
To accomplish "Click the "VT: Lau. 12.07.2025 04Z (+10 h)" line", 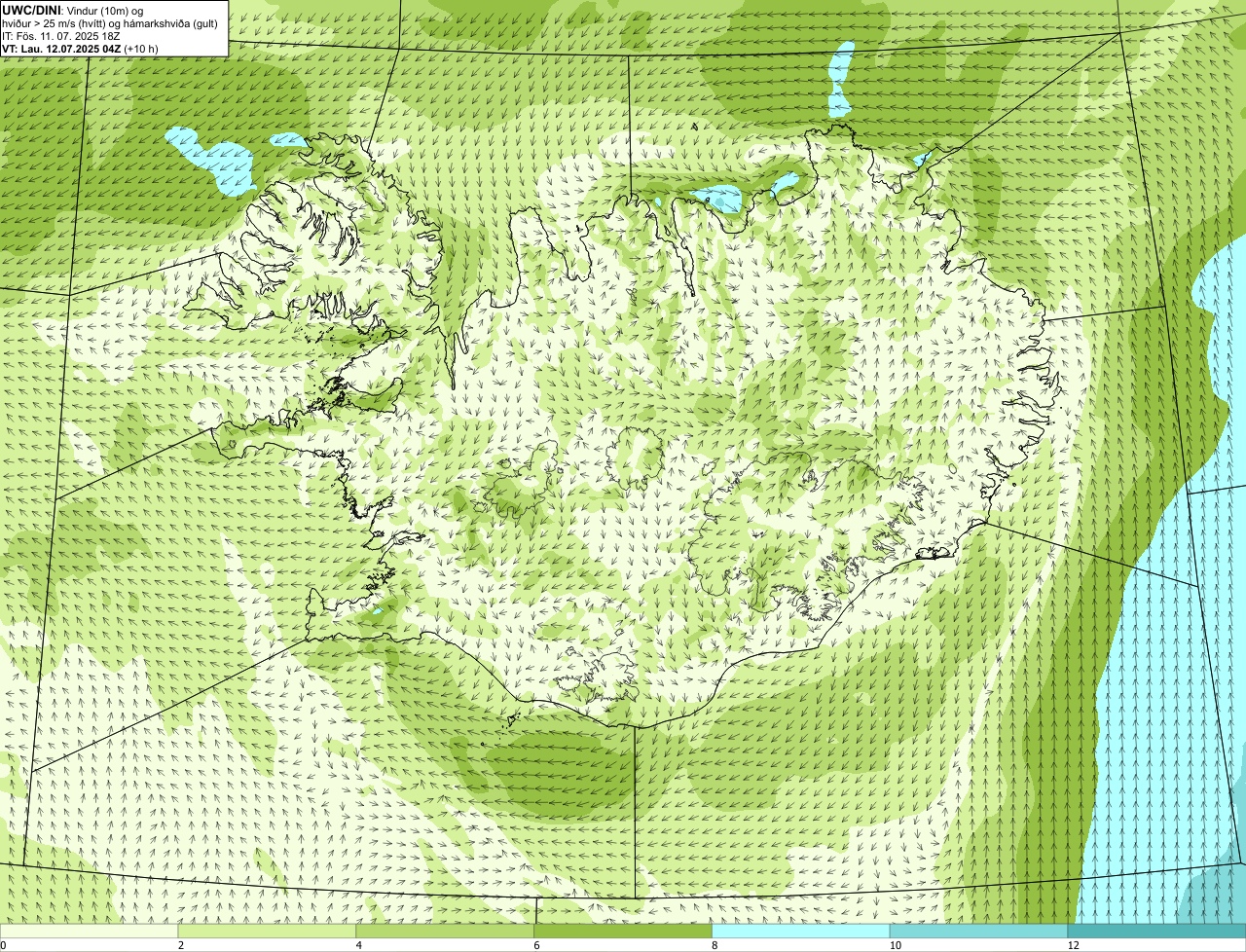I will pos(80,49).
